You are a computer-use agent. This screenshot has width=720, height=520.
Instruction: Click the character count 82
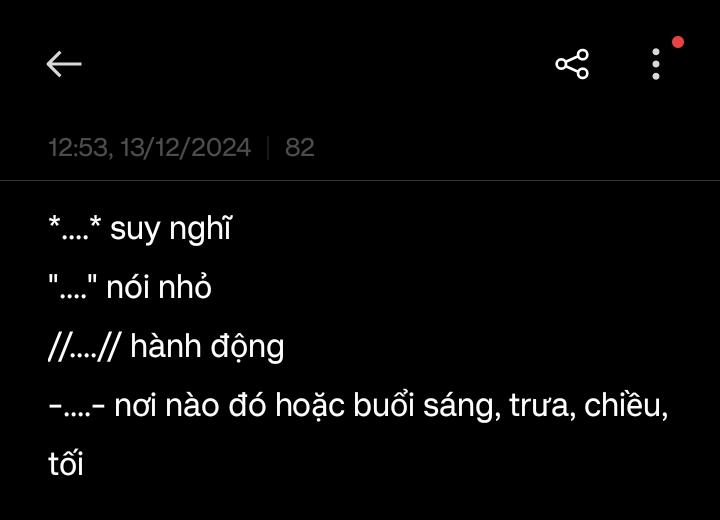point(300,148)
